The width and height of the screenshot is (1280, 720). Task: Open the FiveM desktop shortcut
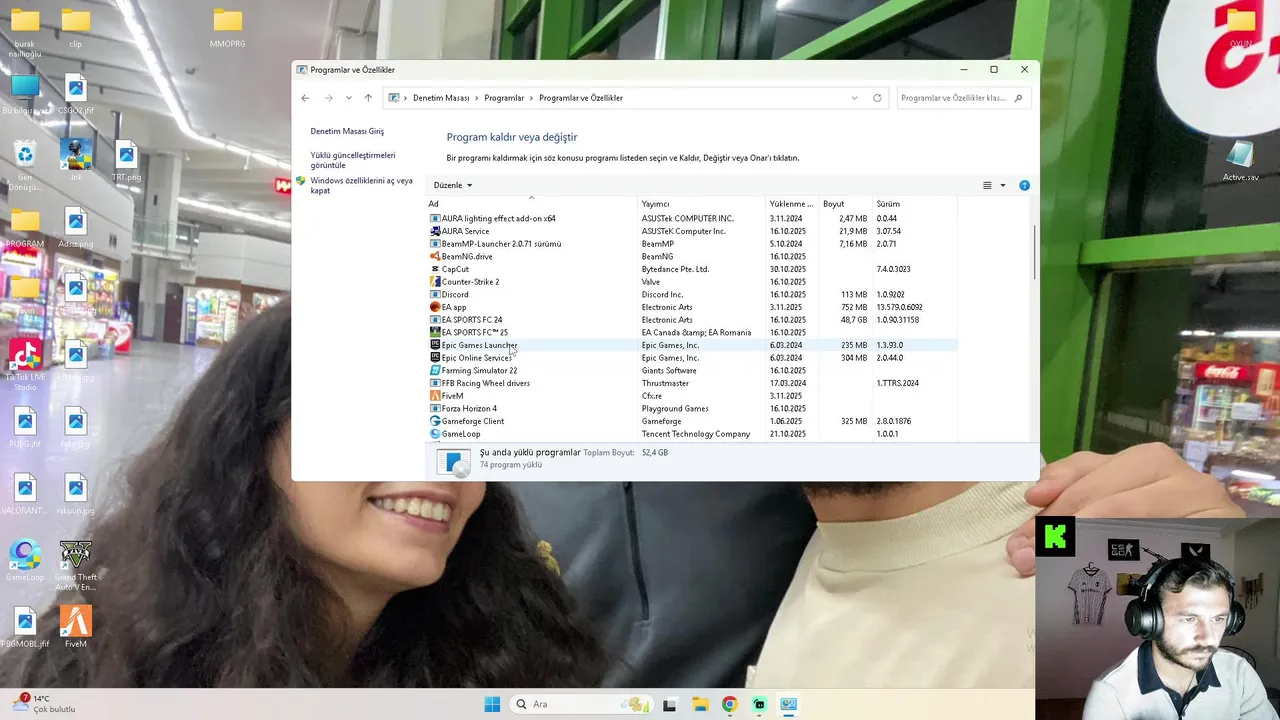[76, 627]
